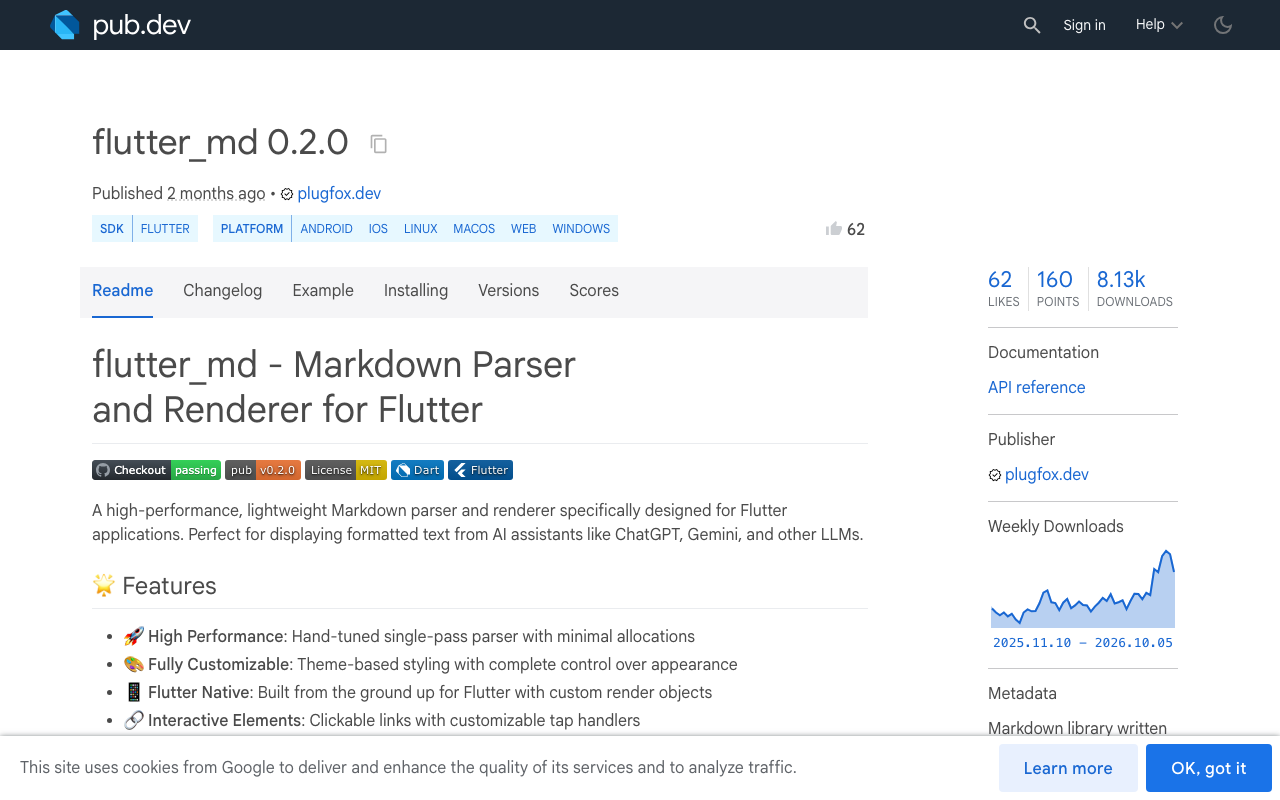The height and width of the screenshot is (800, 1280).
Task: Click the Documentation sidebar heading
Action: pyautogui.click(x=1043, y=353)
